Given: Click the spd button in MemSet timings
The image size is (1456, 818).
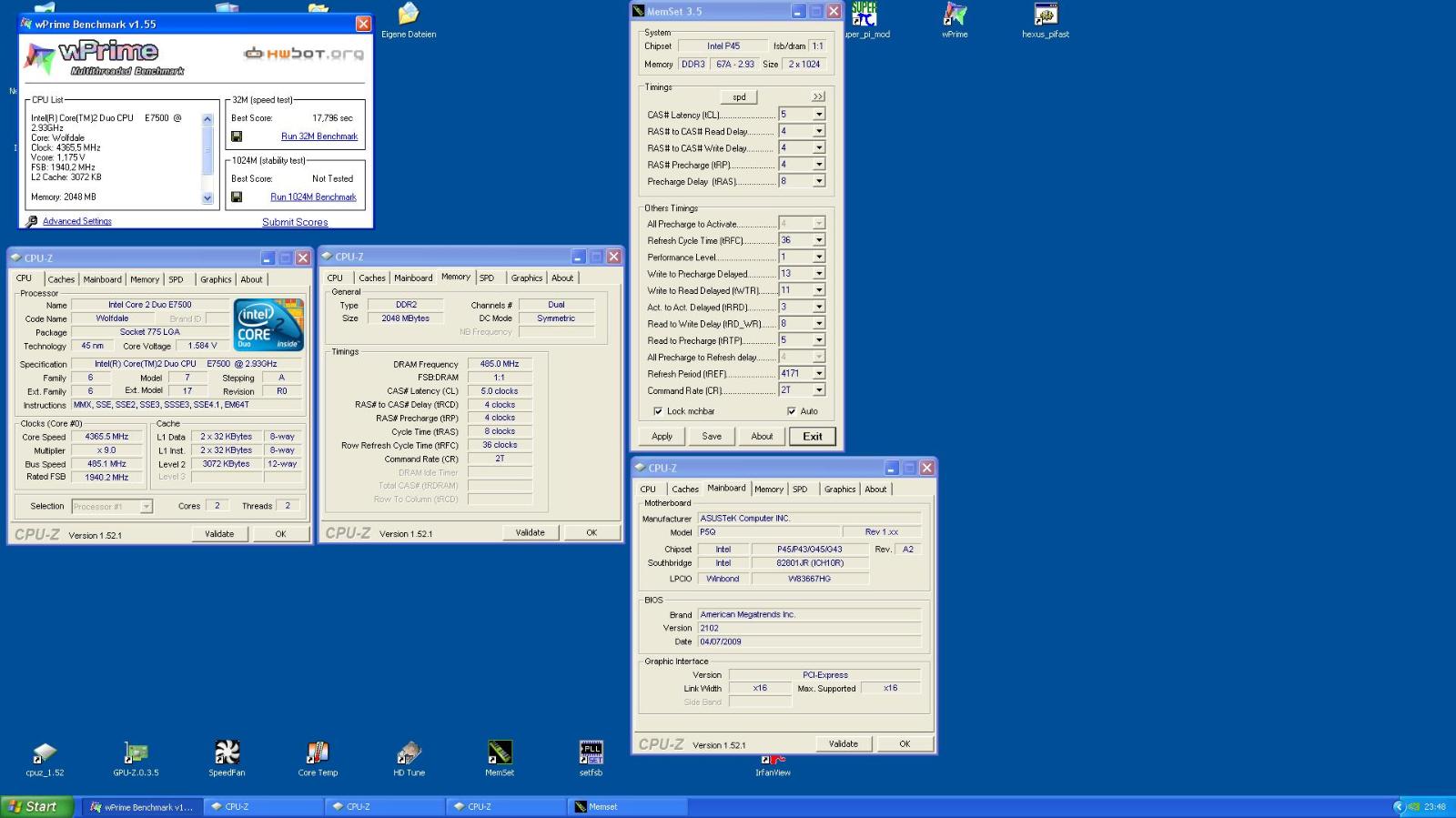Looking at the screenshot, I should (739, 96).
